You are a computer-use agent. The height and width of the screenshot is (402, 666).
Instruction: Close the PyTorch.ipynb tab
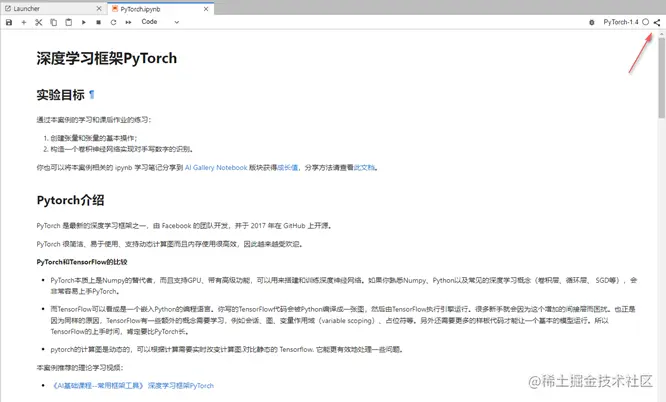[206, 9]
